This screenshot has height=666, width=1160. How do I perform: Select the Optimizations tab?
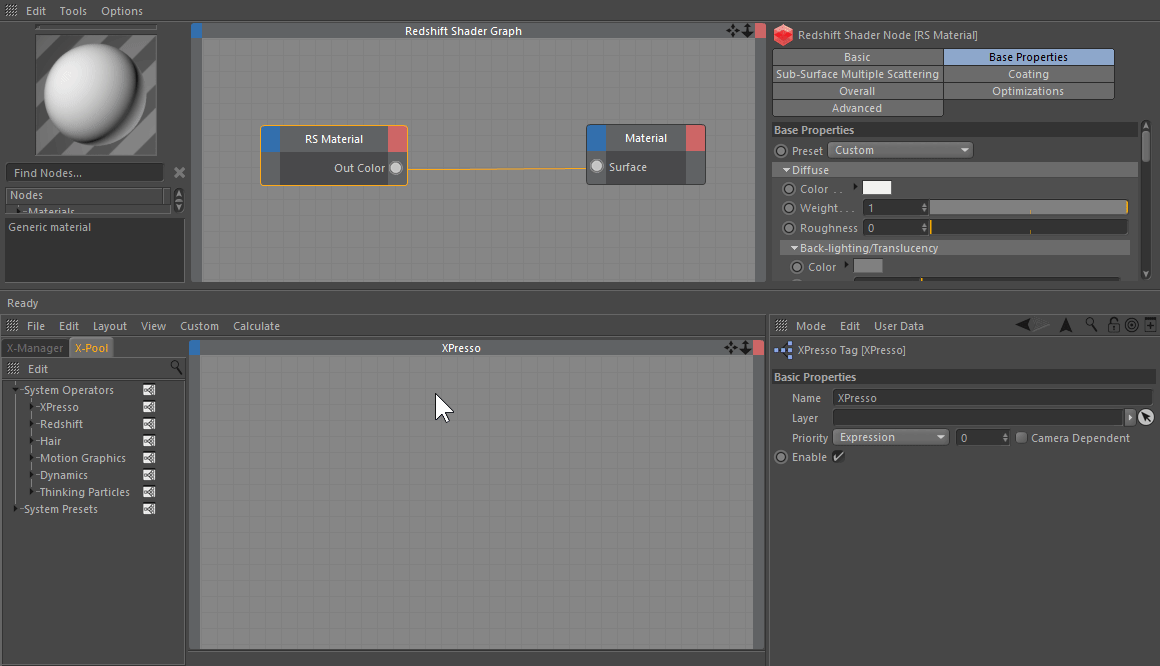click(1028, 91)
